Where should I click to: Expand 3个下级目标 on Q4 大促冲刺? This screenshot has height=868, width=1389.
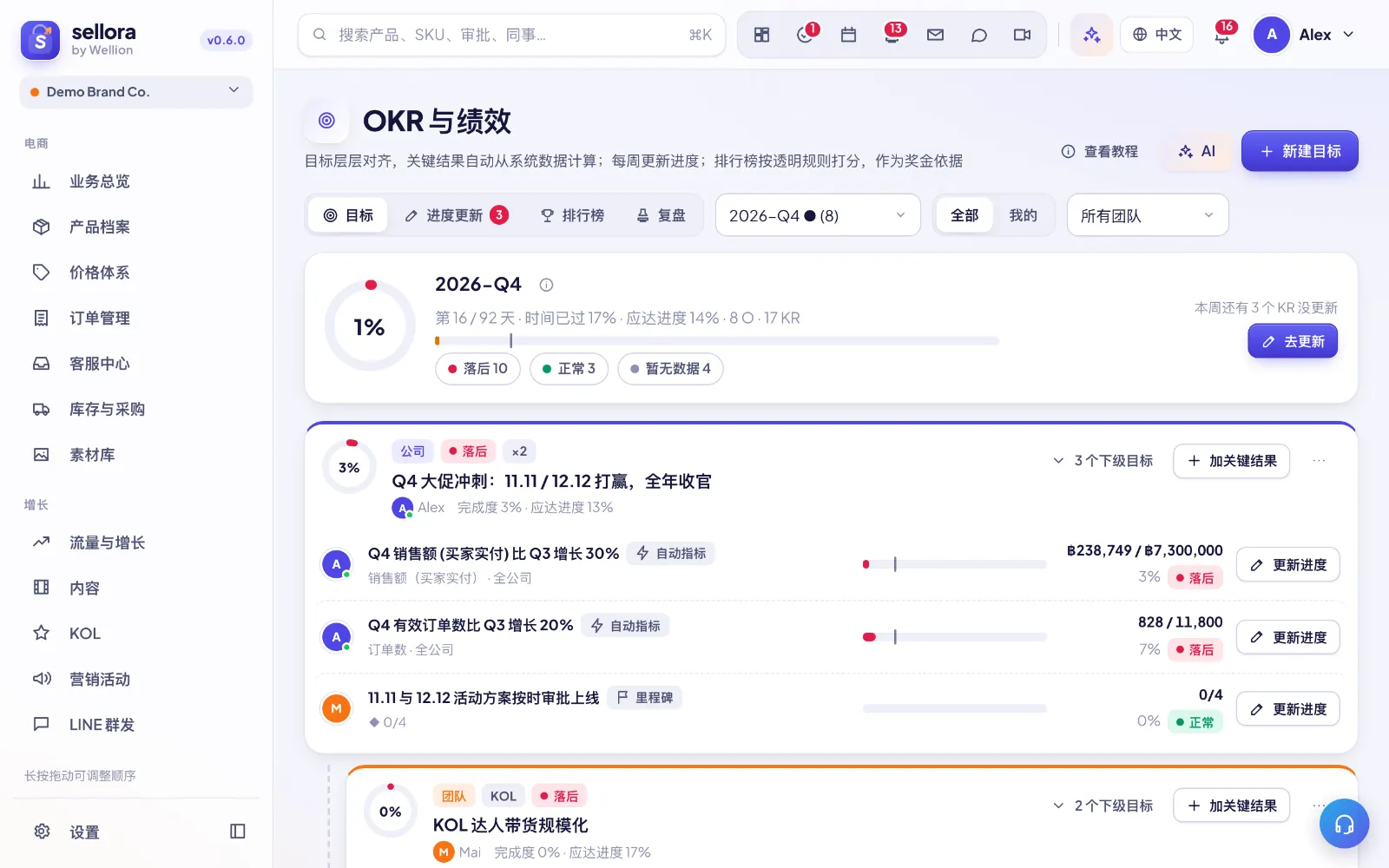(x=1103, y=461)
